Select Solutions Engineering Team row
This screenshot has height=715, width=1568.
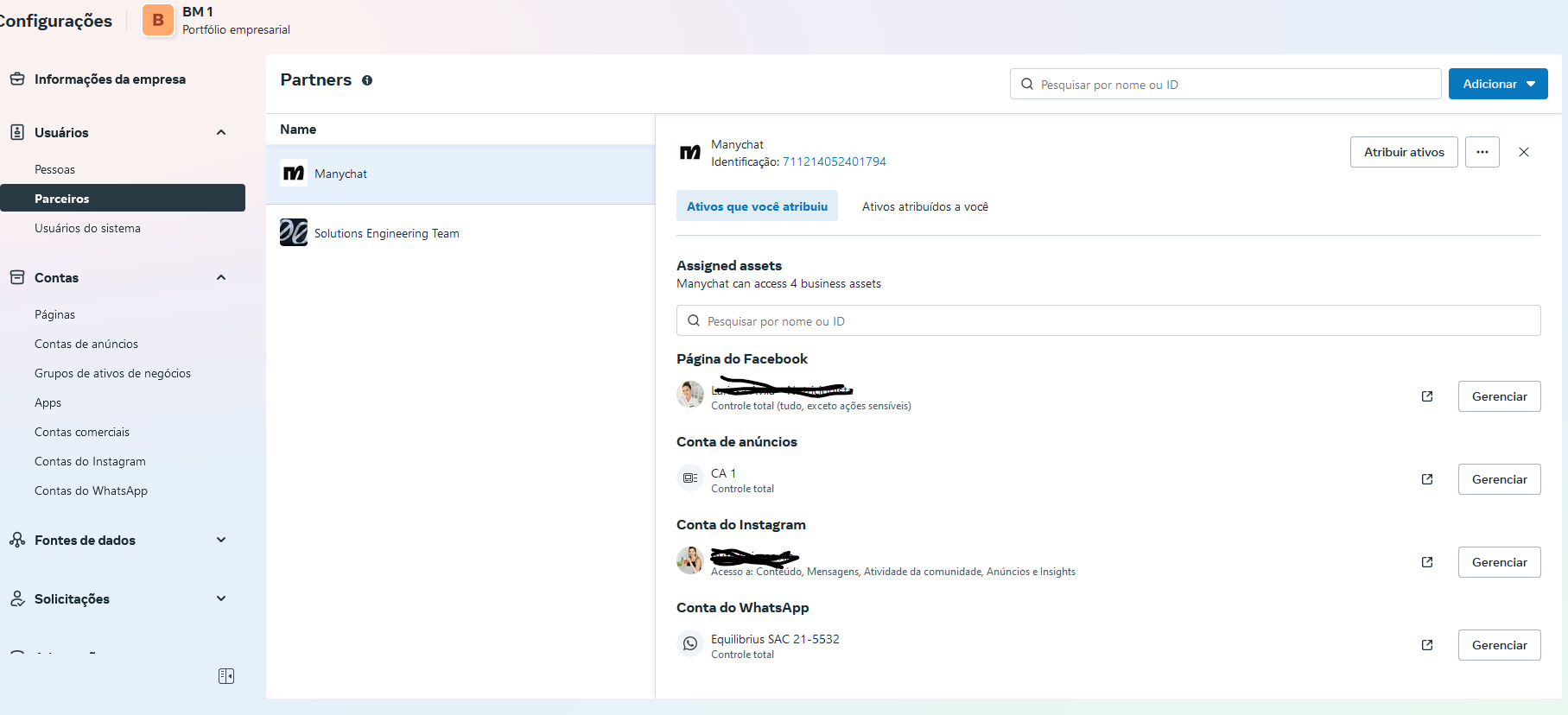pos(460,233)
